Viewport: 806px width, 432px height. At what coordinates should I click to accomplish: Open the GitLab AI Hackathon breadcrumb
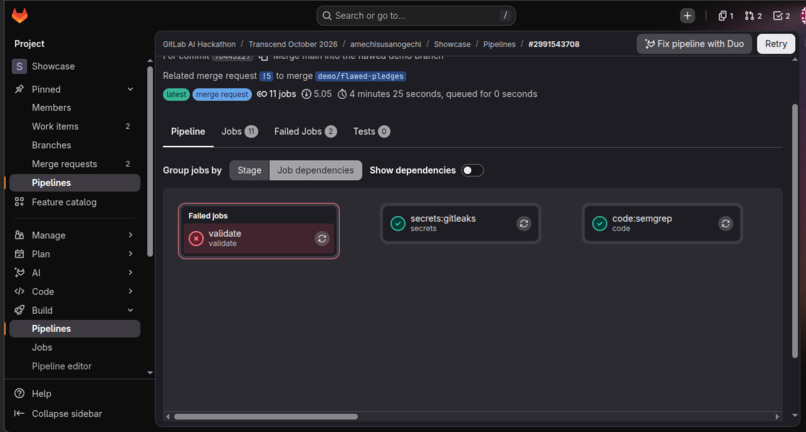pyautogui.click(x=199, y=44)
